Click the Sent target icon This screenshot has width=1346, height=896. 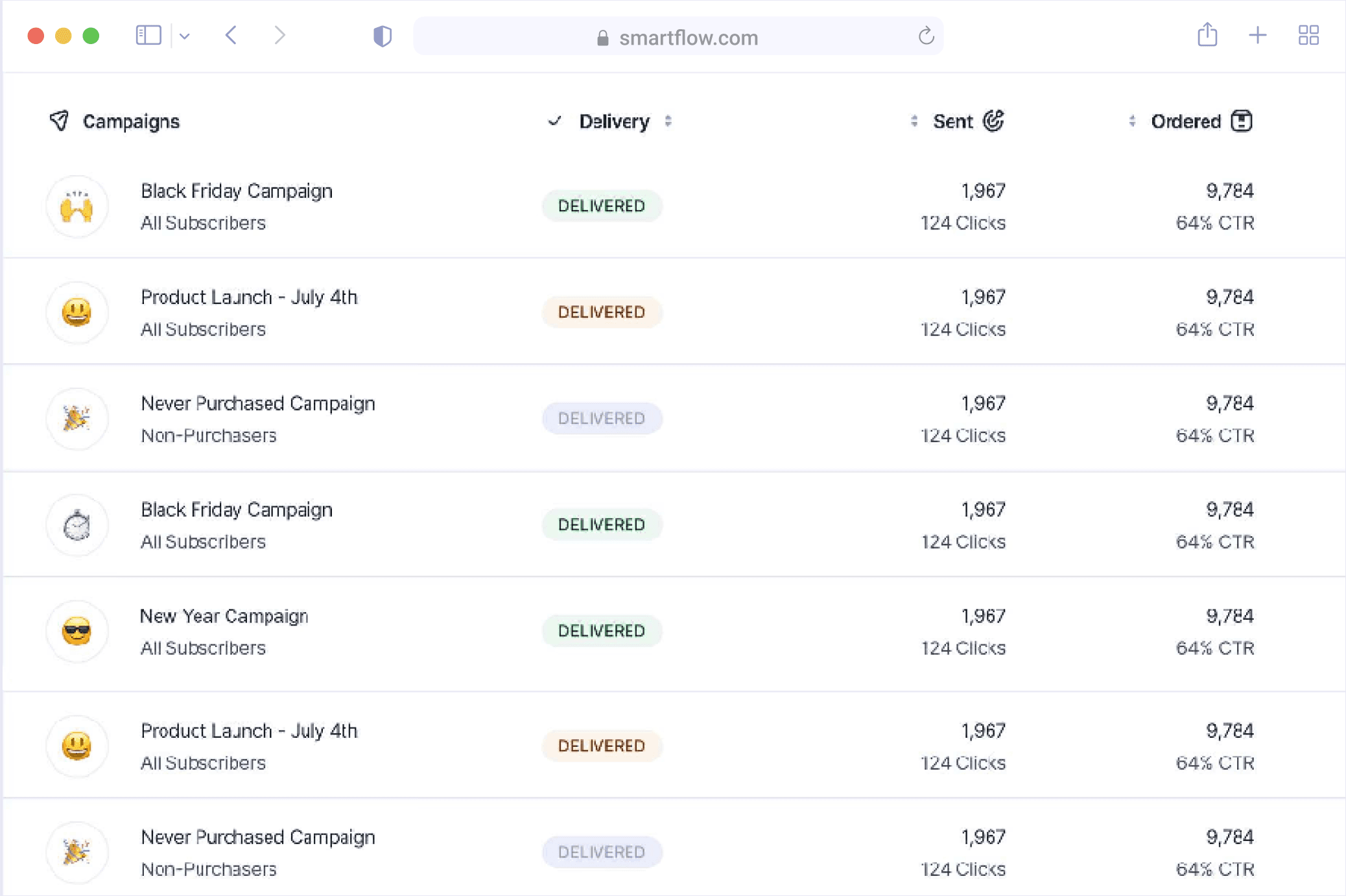pyautogui.click(x=993, y=121)
